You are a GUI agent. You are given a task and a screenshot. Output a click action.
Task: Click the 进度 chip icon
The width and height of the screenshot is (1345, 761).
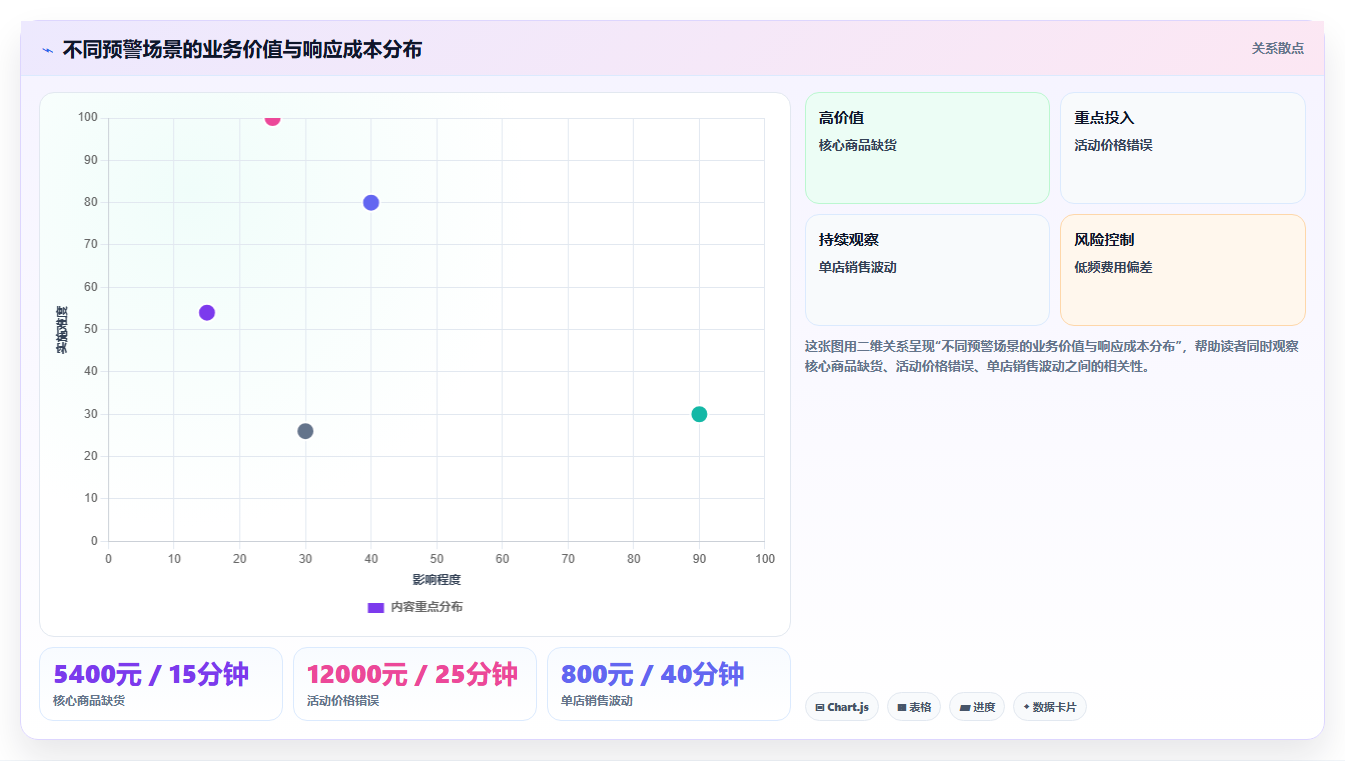tap(965, 707)
